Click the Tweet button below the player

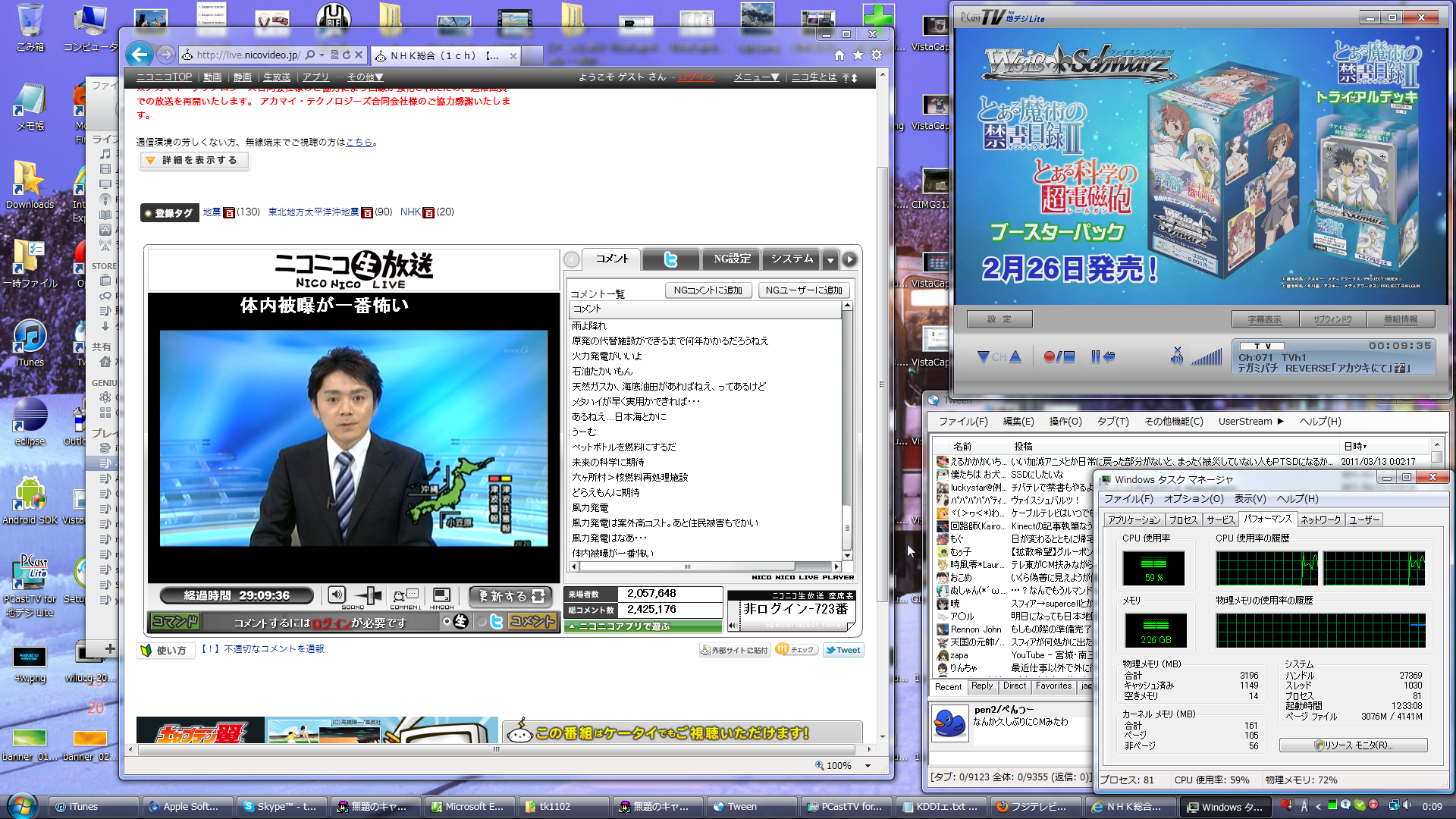(x=843, y=650)
